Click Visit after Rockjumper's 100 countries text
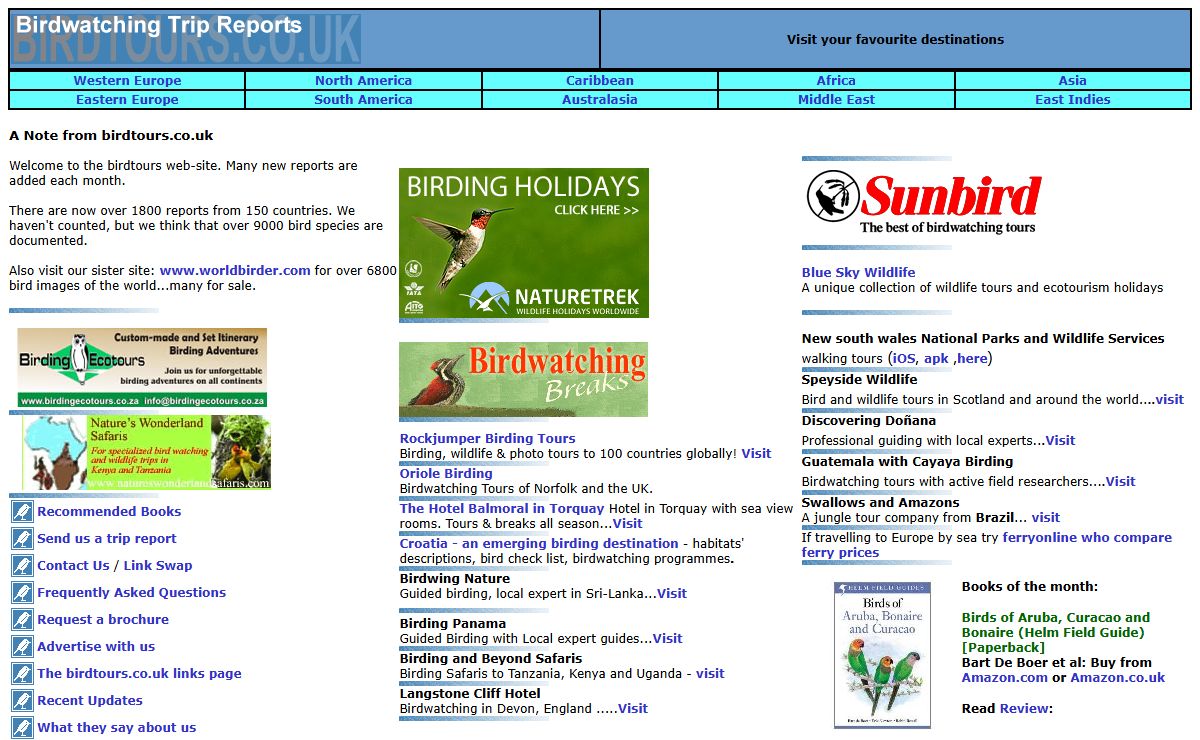 (x=756, y=453)
